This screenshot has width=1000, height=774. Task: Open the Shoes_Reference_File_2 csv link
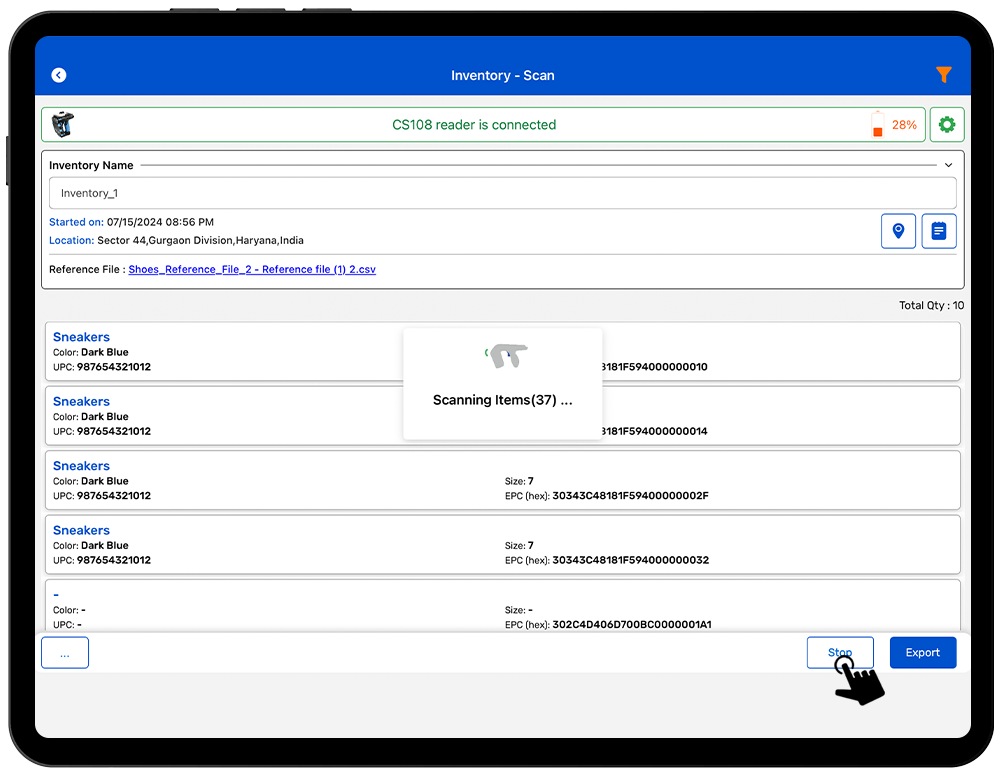[x=252, y=270]
